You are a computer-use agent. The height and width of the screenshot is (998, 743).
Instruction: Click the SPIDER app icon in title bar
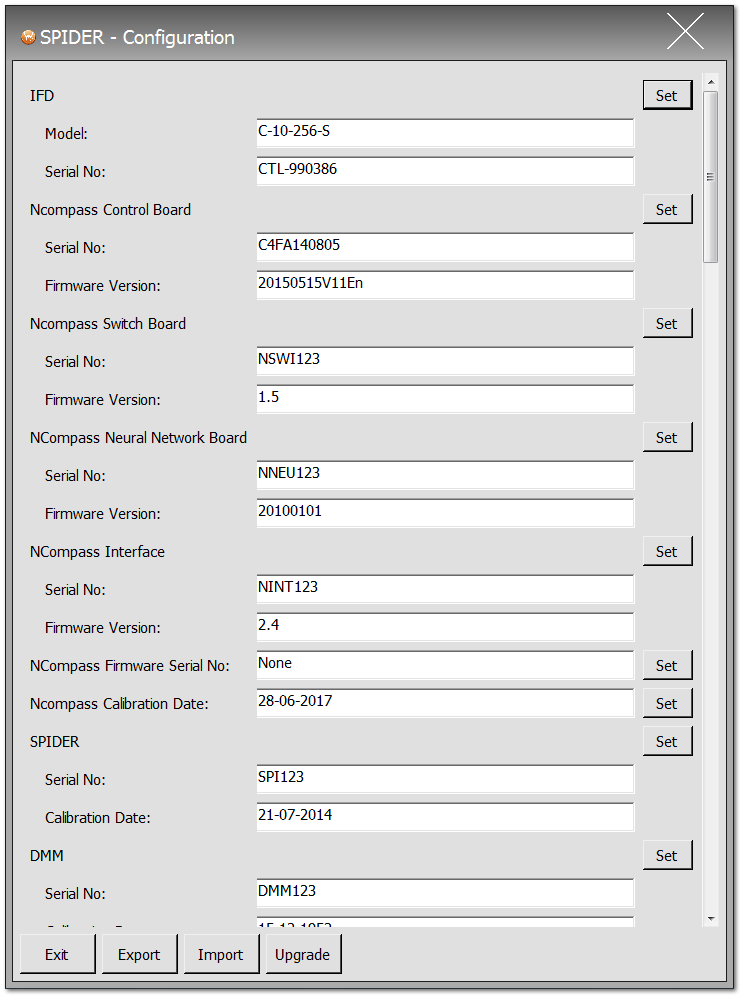click(28, 38)
